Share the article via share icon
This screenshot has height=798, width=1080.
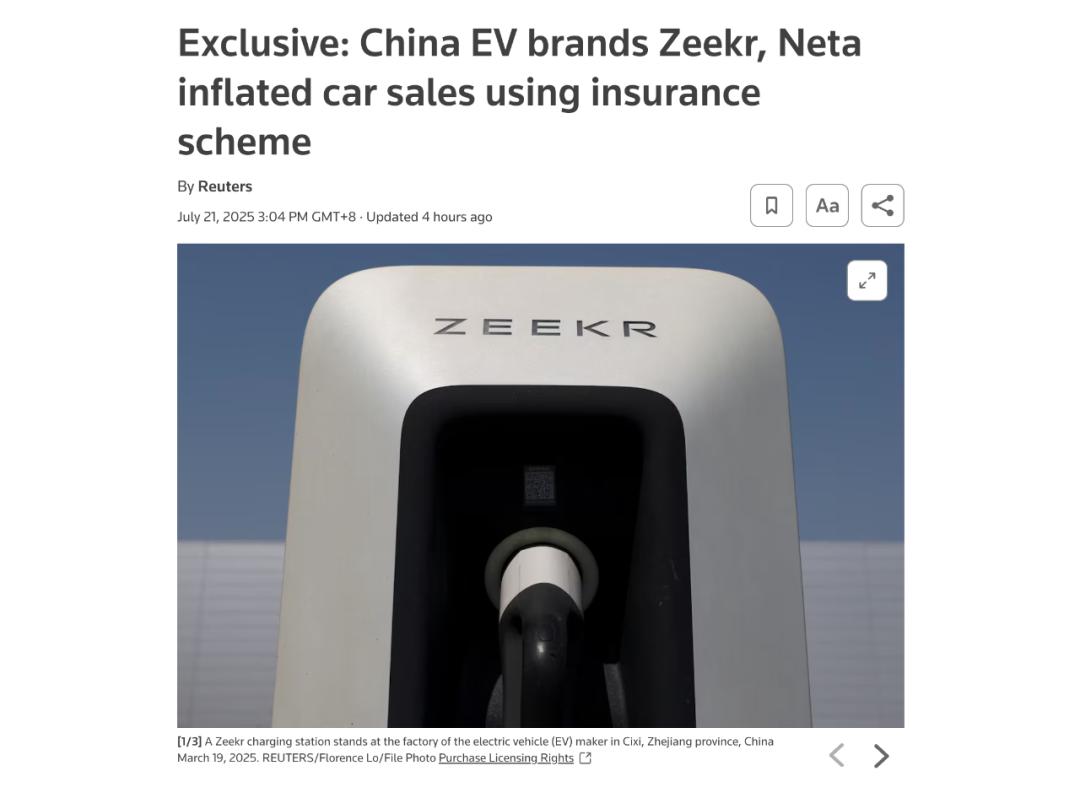[x=882, y=205]
